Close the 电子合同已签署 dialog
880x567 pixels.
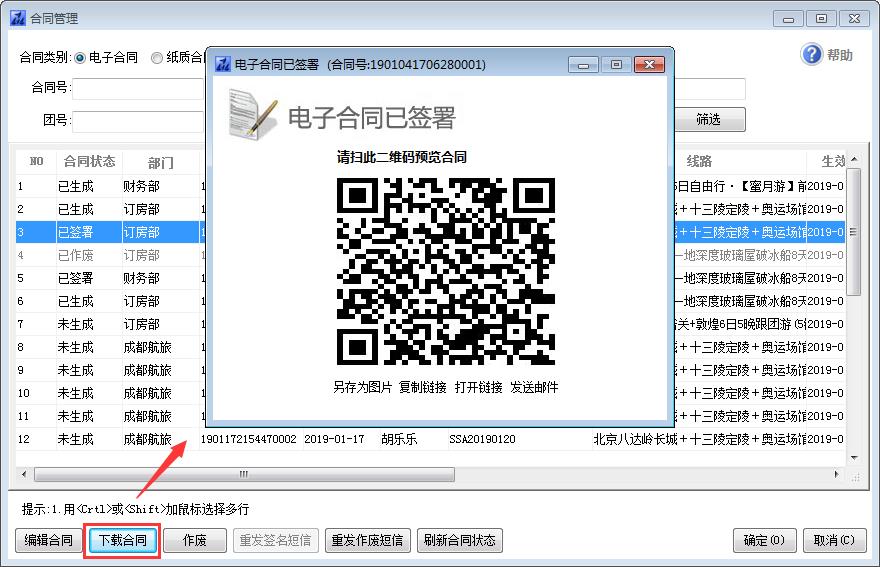point(649,65)
